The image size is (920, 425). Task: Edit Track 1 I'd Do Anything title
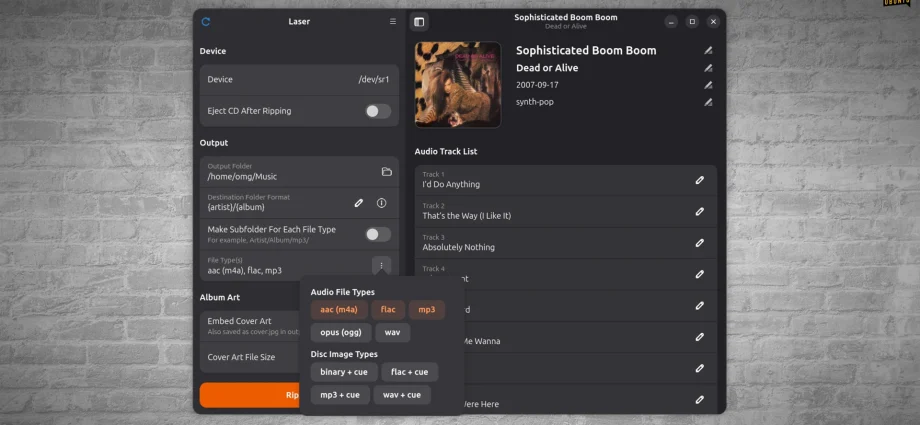click(x=699, y=180)
